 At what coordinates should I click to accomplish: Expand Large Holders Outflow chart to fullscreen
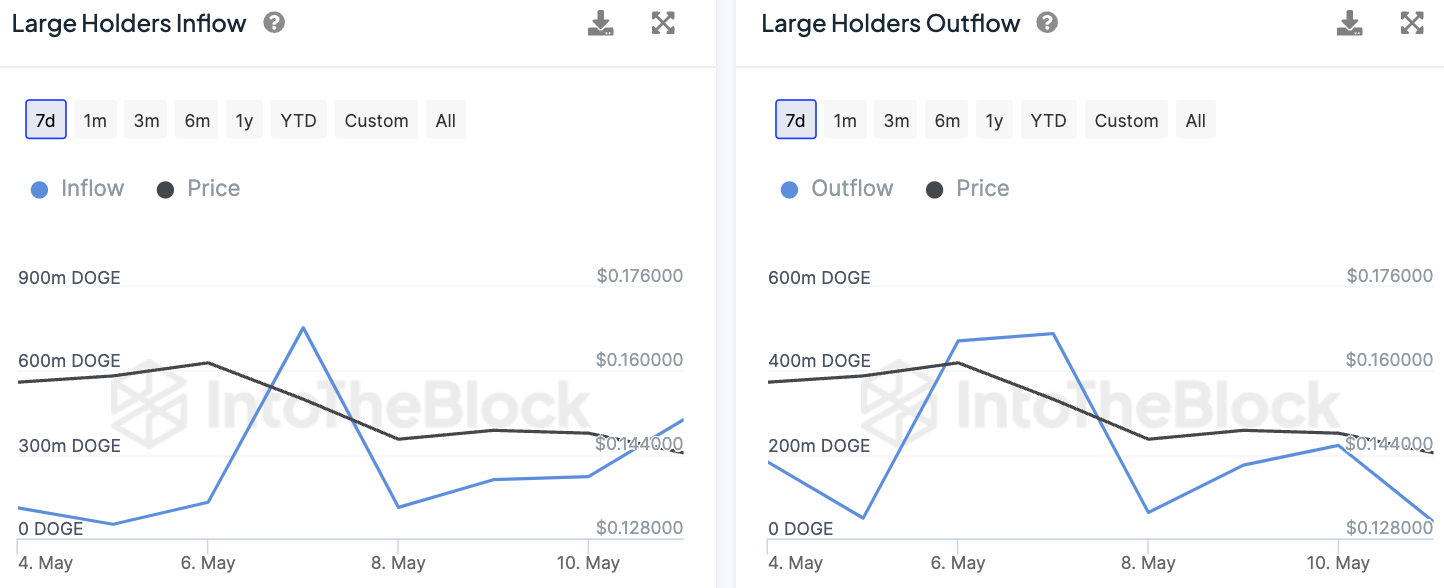1412,23
